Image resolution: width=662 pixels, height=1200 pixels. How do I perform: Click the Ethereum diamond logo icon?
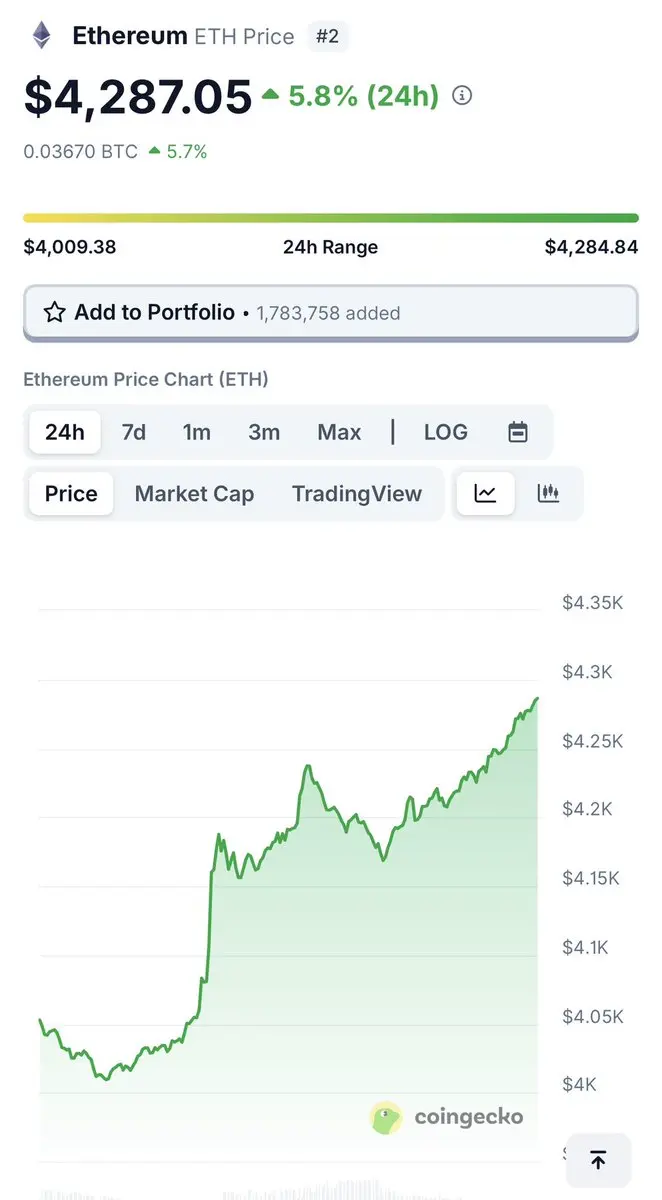coord(42,37)
